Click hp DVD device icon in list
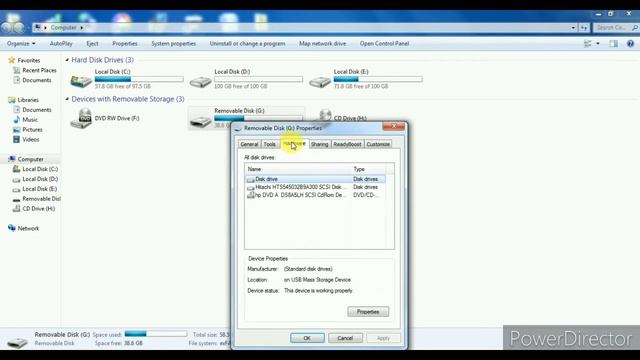 pyautogui.click(x=251, y=196)
